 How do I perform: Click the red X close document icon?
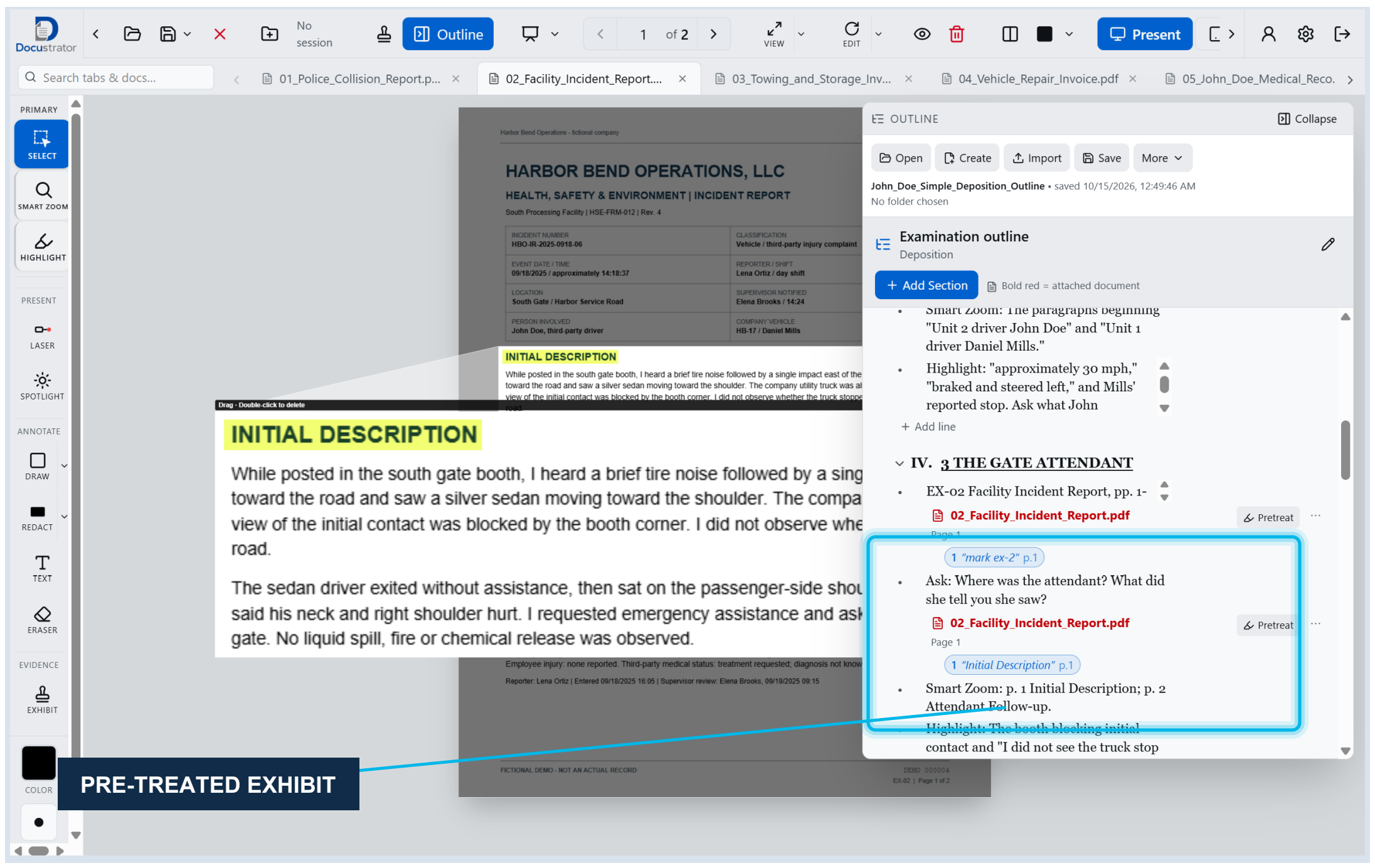click(220, 34)
